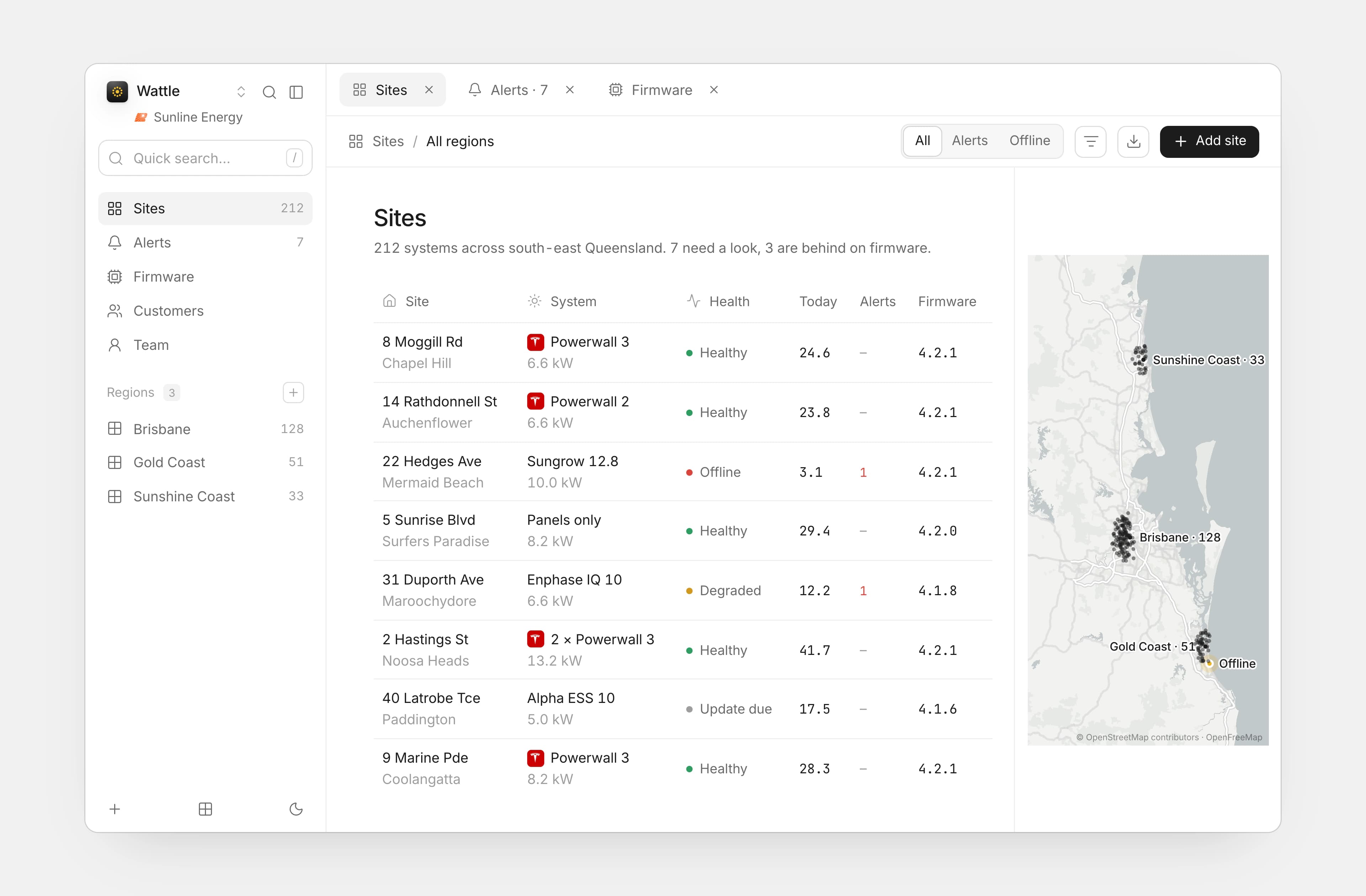The image size is (1366, 896).
Task: Focus the Quick search input field
Action: (x=206, y=158)
